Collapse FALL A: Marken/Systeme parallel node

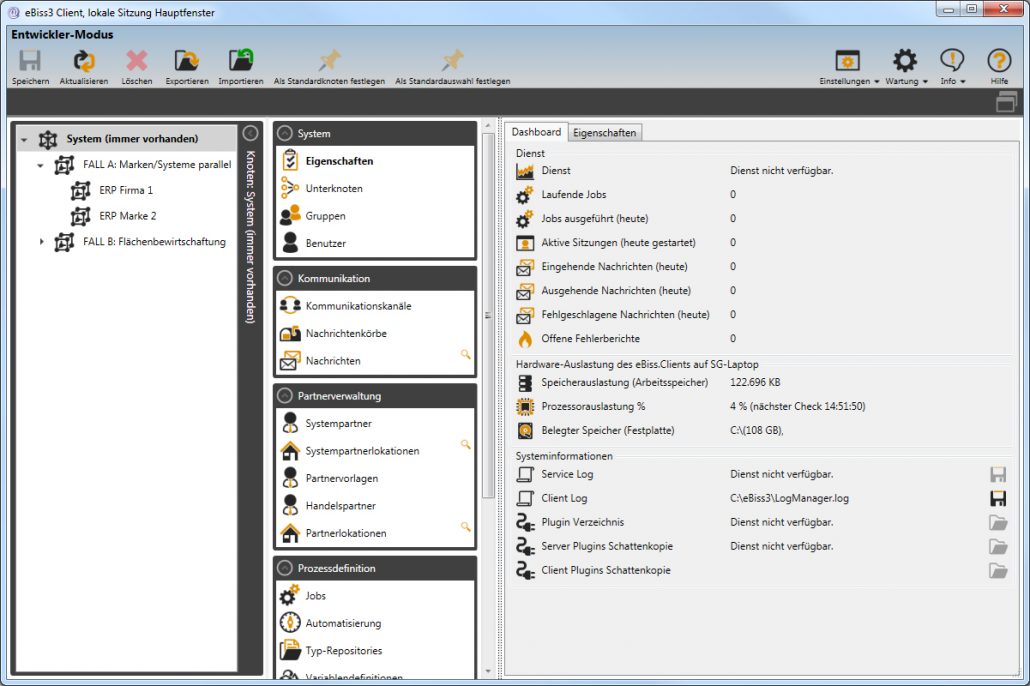click(x=41, y=166)
